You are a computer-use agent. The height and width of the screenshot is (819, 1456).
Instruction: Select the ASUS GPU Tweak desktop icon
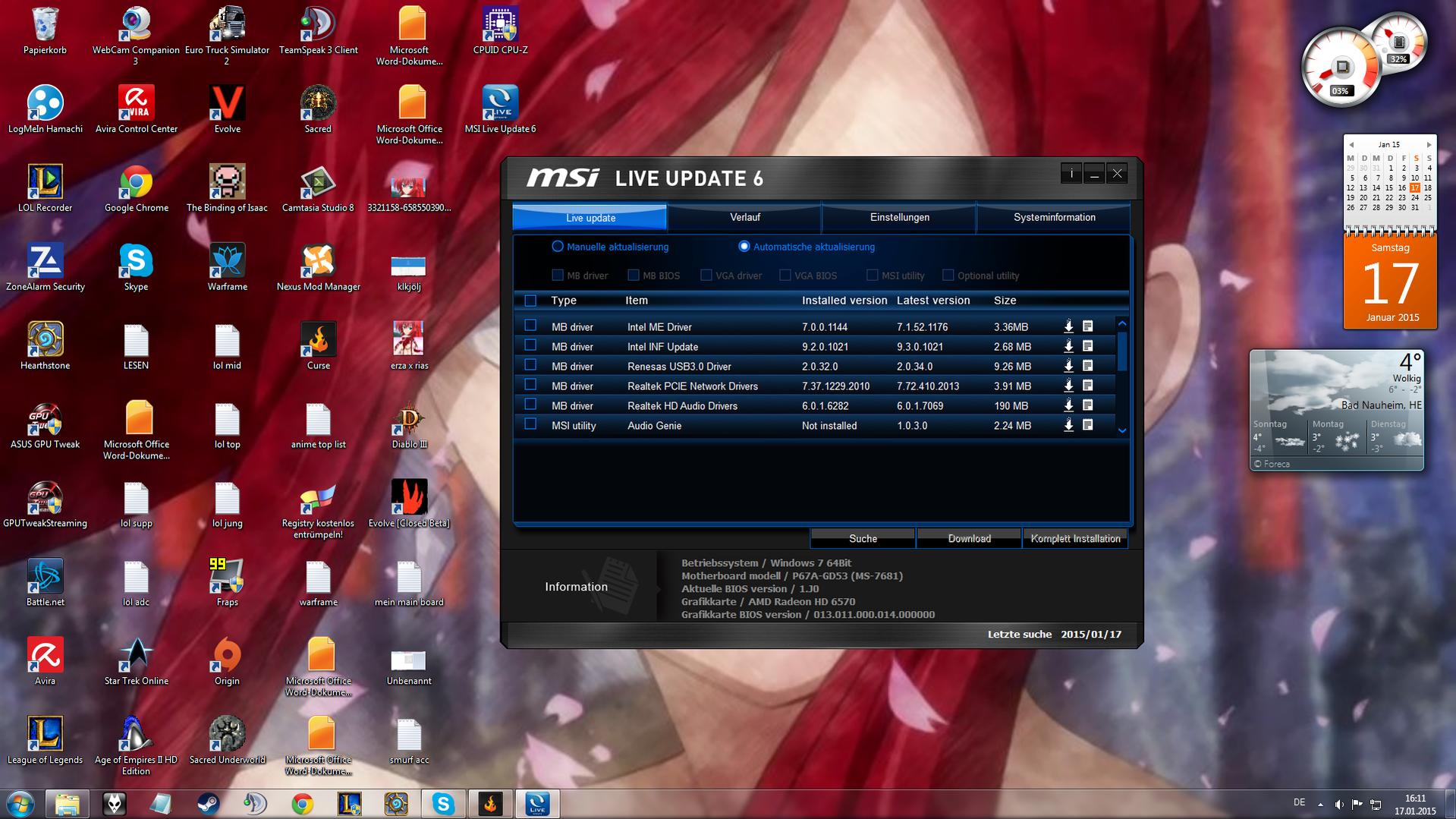click(45, 425)
